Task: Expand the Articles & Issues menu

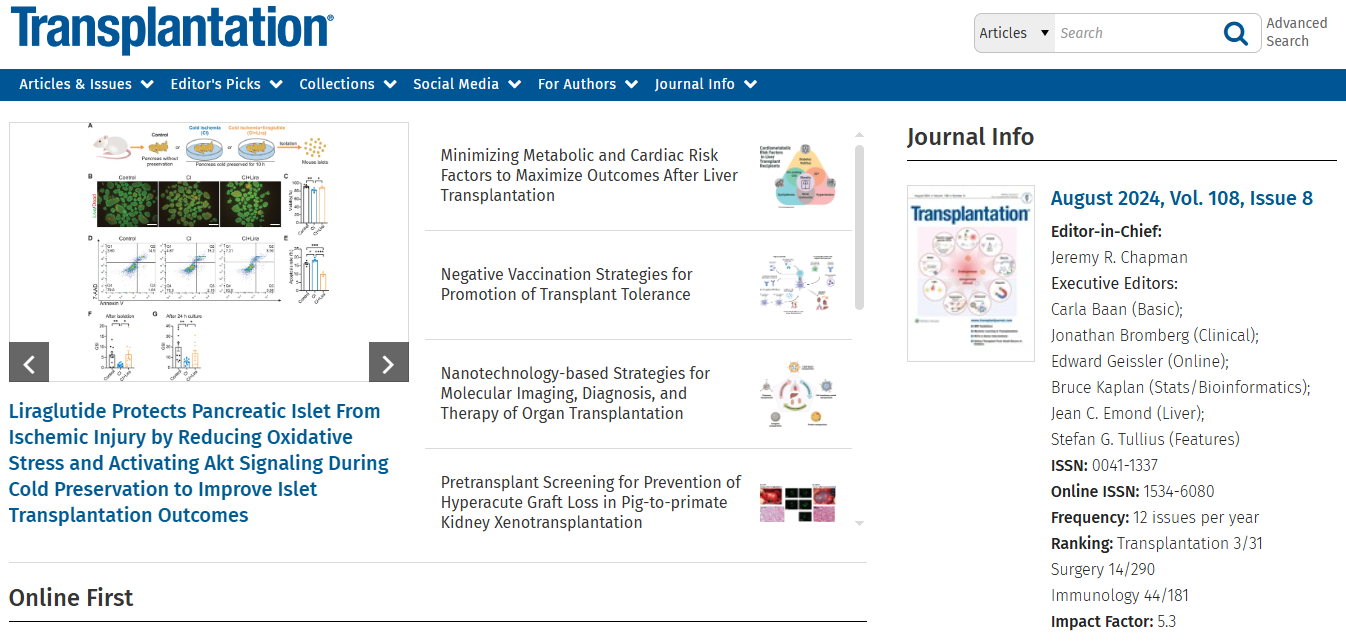Action: [x=86, y=84]
